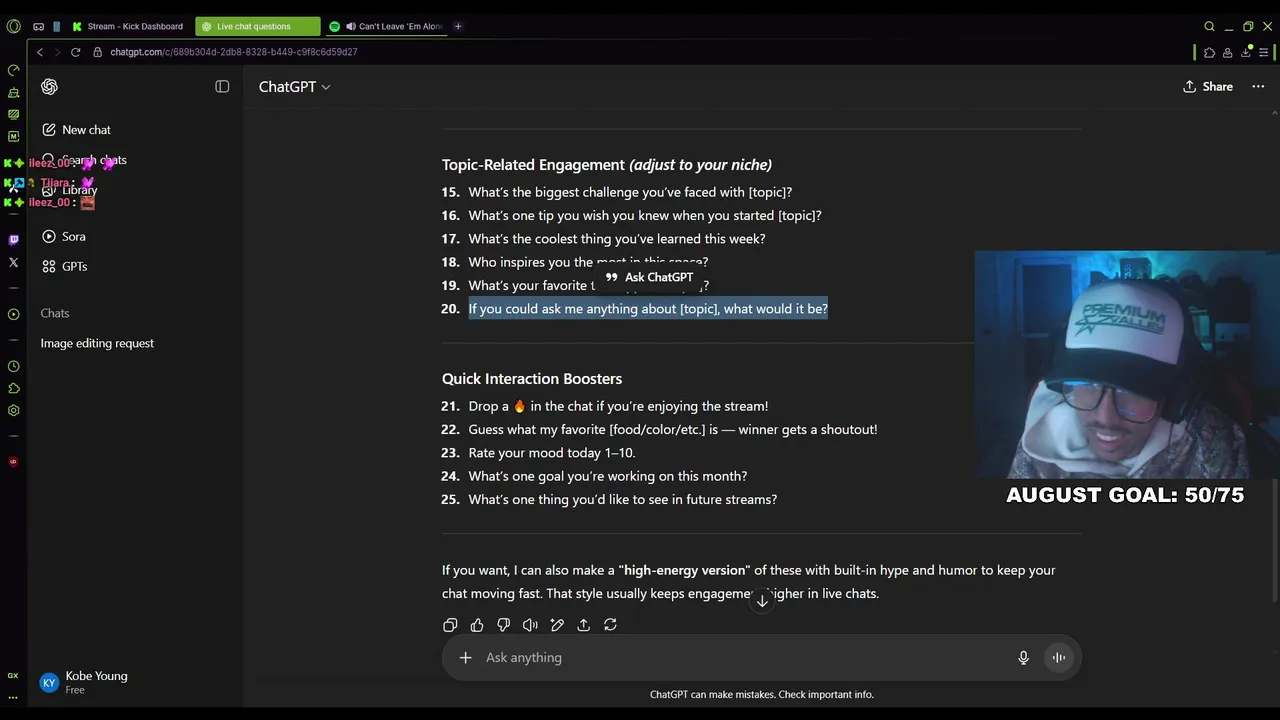Image resolution: width=1280 pixels, height=720 pixels.
Task: Open history clock in browser sidebar
Action: coord(13,367)
